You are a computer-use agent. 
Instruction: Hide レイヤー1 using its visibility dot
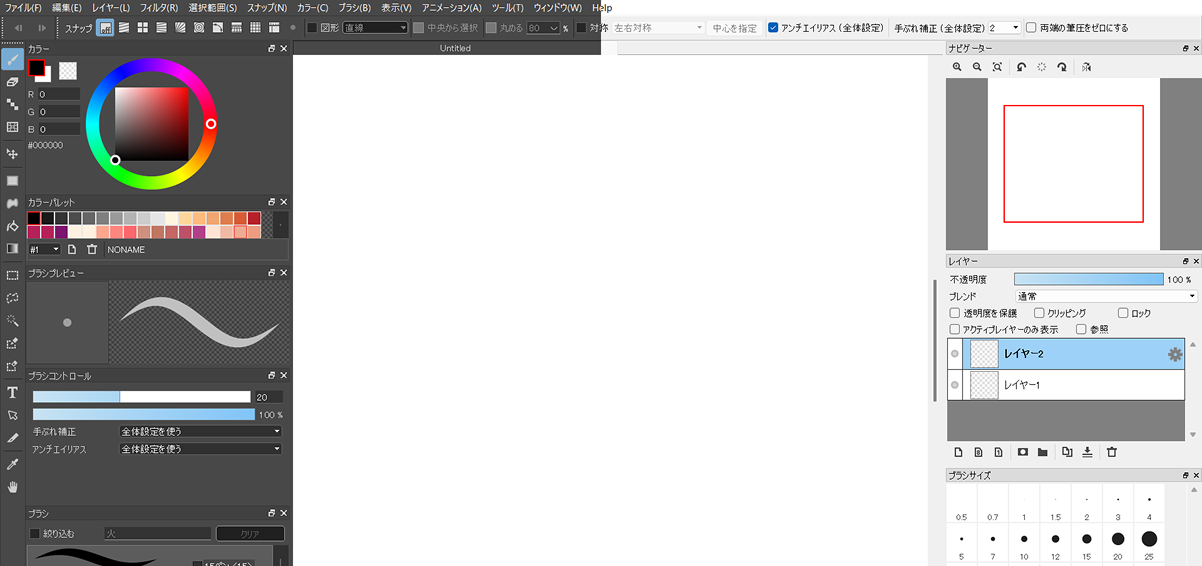[954, 385]
